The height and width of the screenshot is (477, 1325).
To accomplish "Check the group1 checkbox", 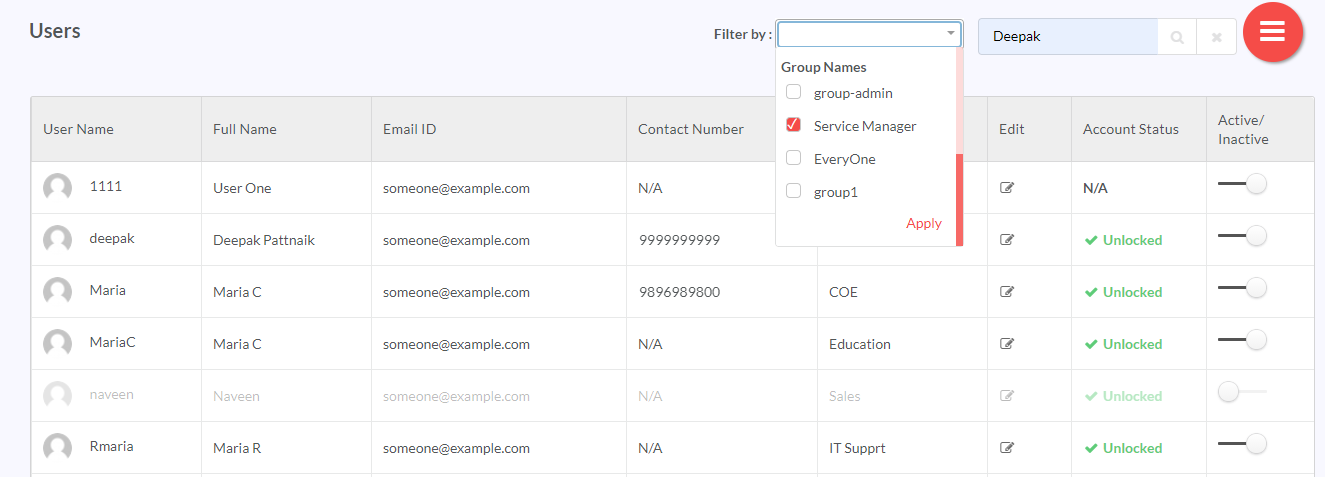I will click(793, 191).
